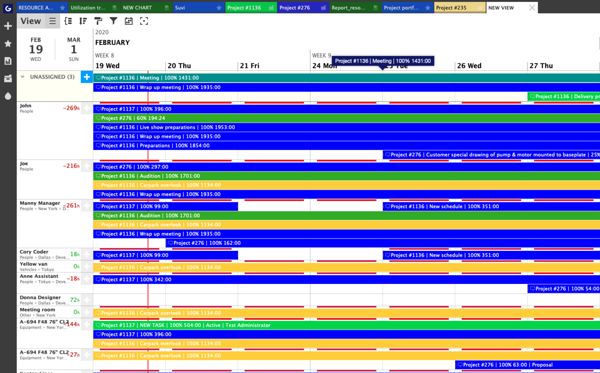Select the Cory Coder resource
The height and width of the screenshot is (373, 600).
34,252
